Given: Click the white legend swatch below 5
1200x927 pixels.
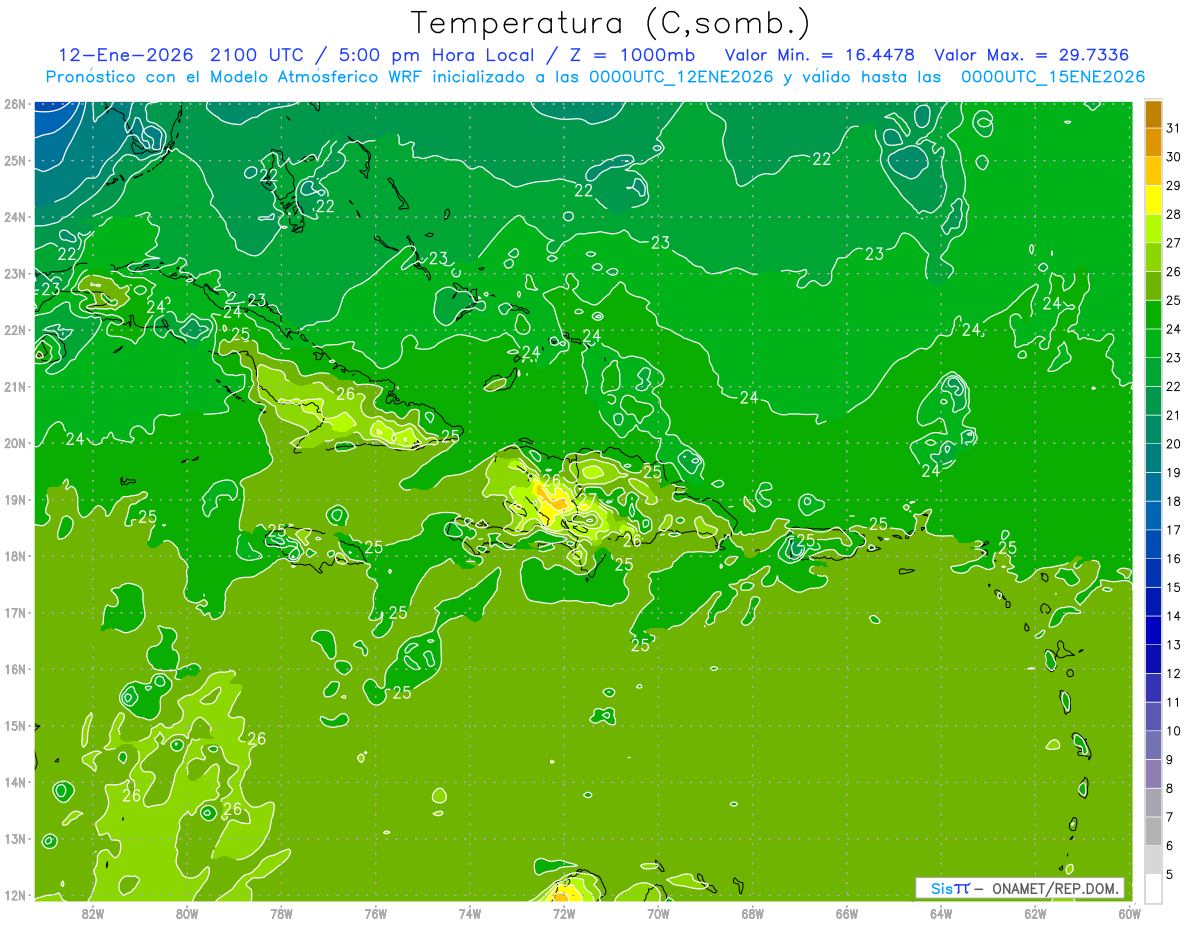Looking at the screenshot, I should point(1153,888).
